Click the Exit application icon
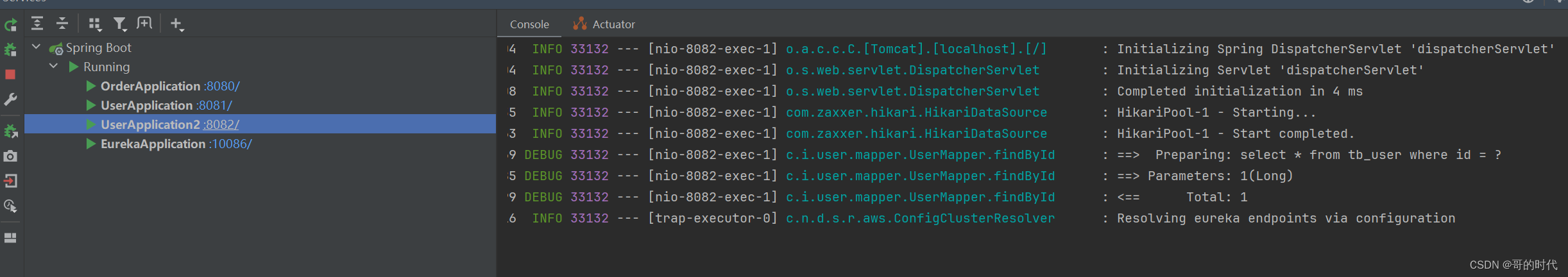The height and width of the screenshot is (277, 1568). [x=10, y=181]
